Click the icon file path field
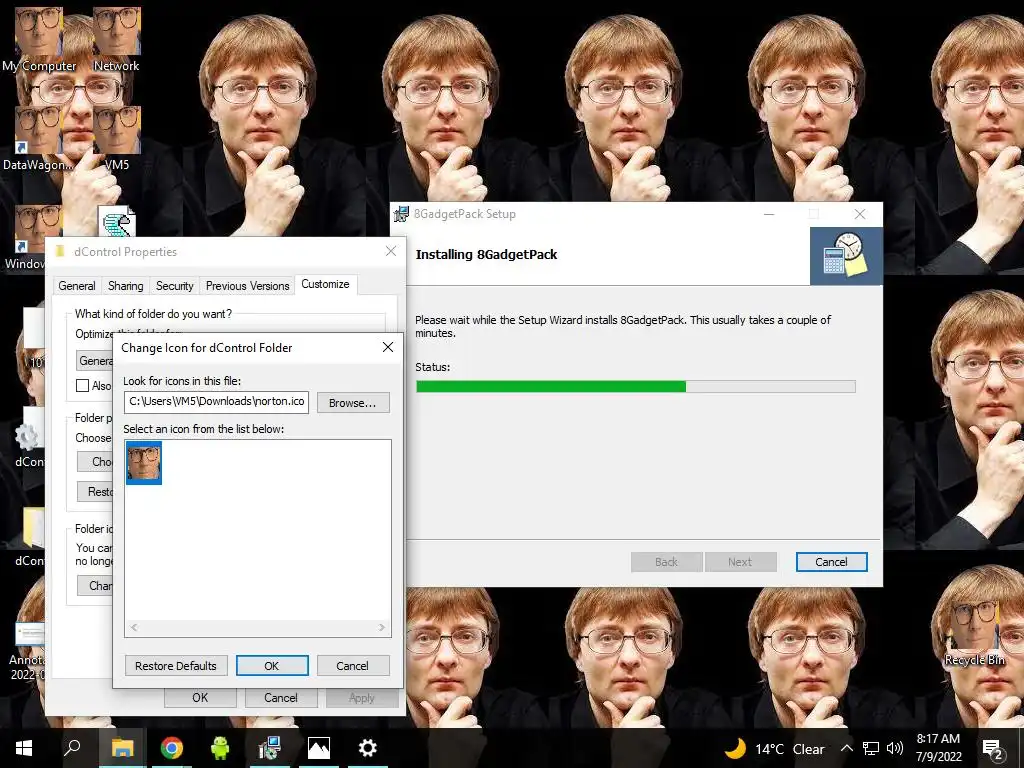The image size is (1024, 768). [216, 402]
